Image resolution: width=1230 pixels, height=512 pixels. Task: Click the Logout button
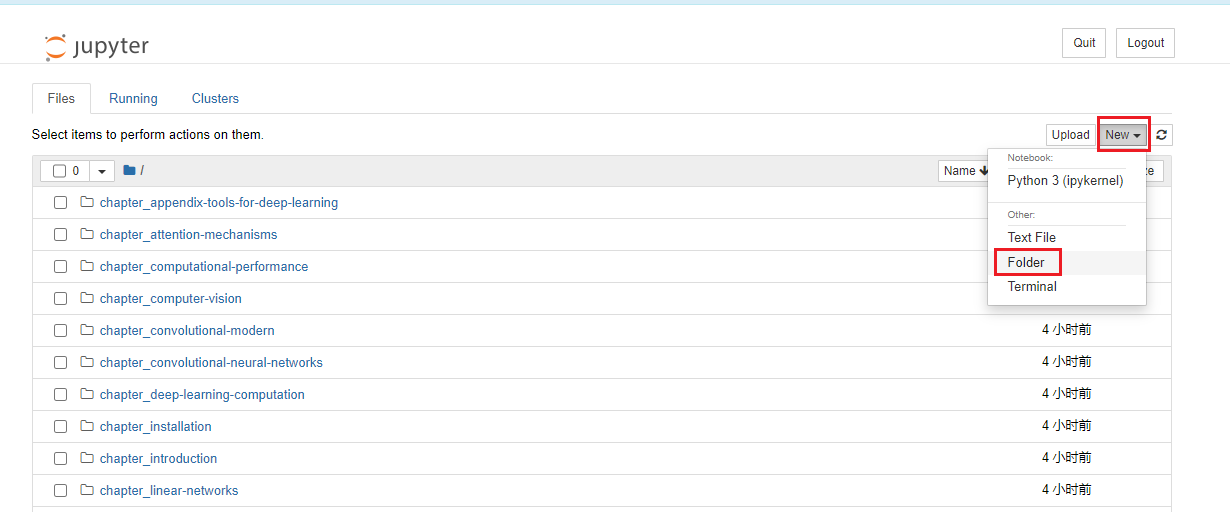pos(1145,43)
